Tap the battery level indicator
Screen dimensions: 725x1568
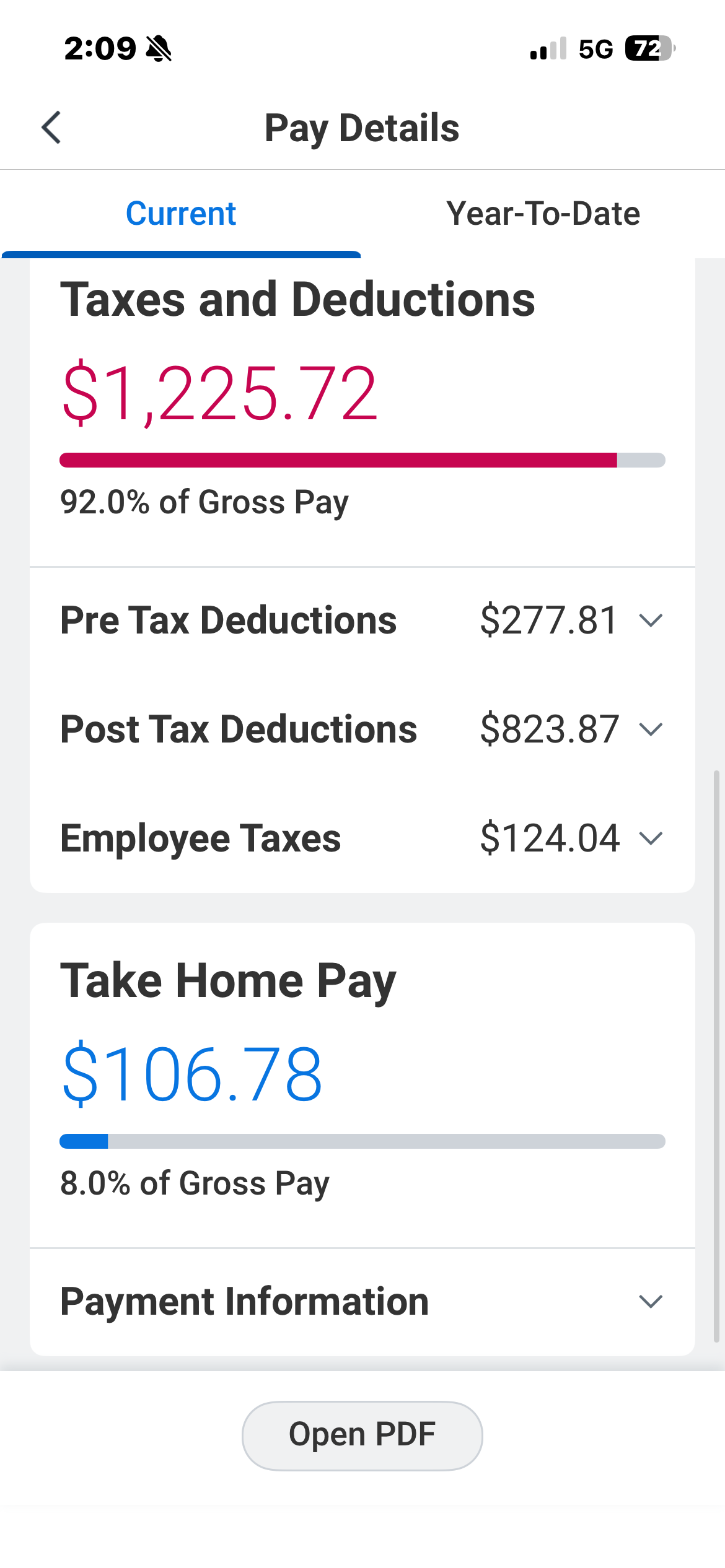click(649, 48)
